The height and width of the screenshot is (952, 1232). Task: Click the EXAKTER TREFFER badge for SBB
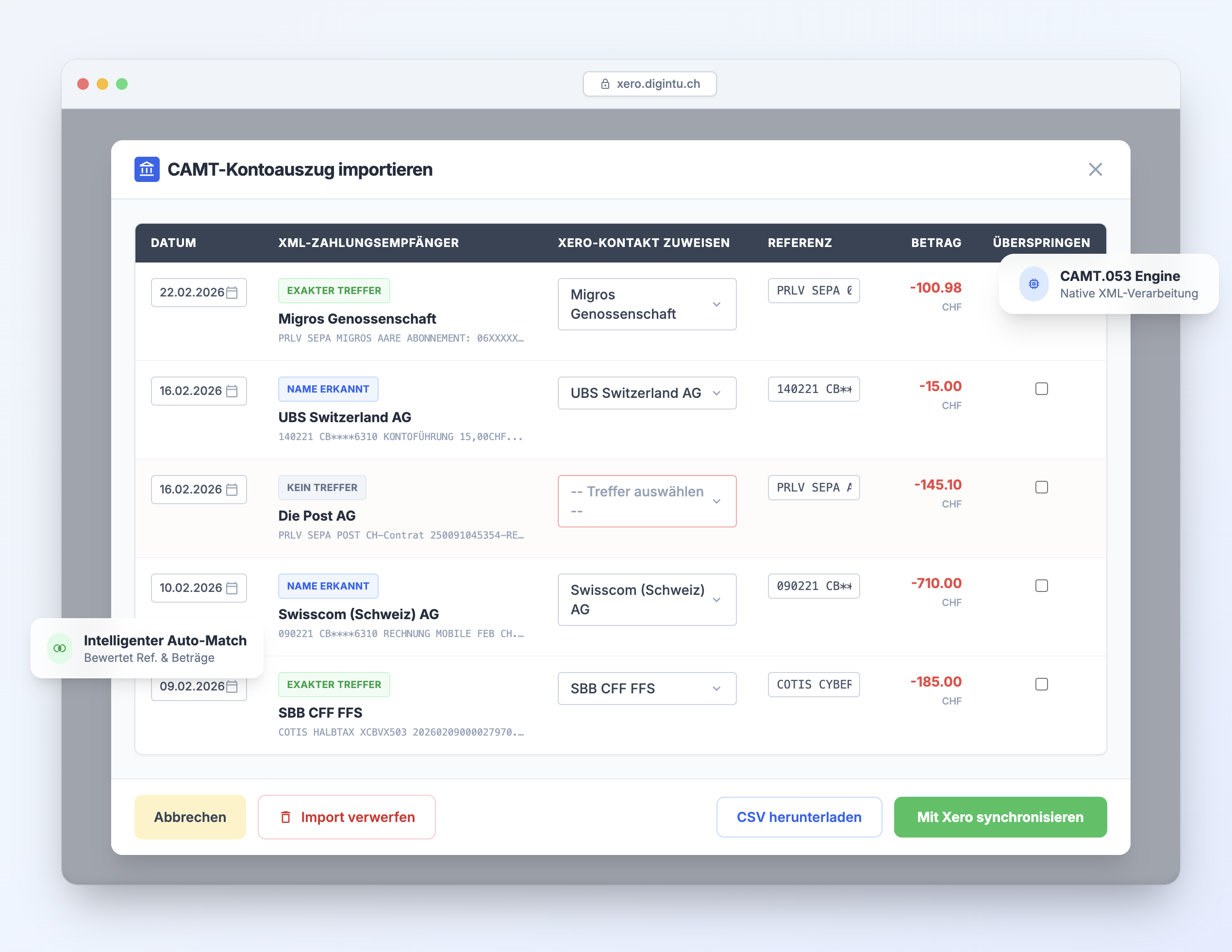(x=334, y=685)
